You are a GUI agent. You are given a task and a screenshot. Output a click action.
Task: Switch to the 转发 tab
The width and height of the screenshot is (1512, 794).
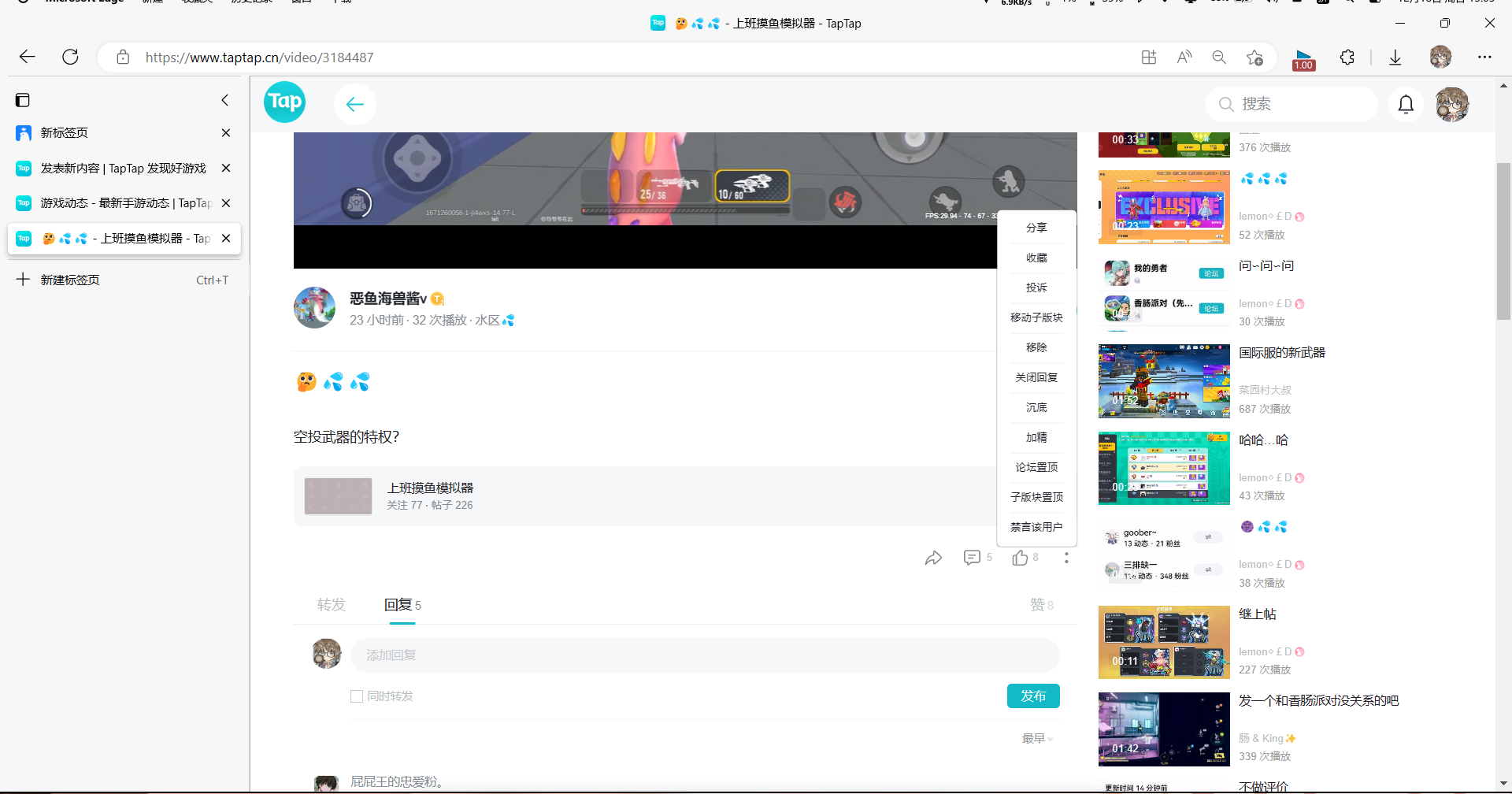[x=331, y=605]
